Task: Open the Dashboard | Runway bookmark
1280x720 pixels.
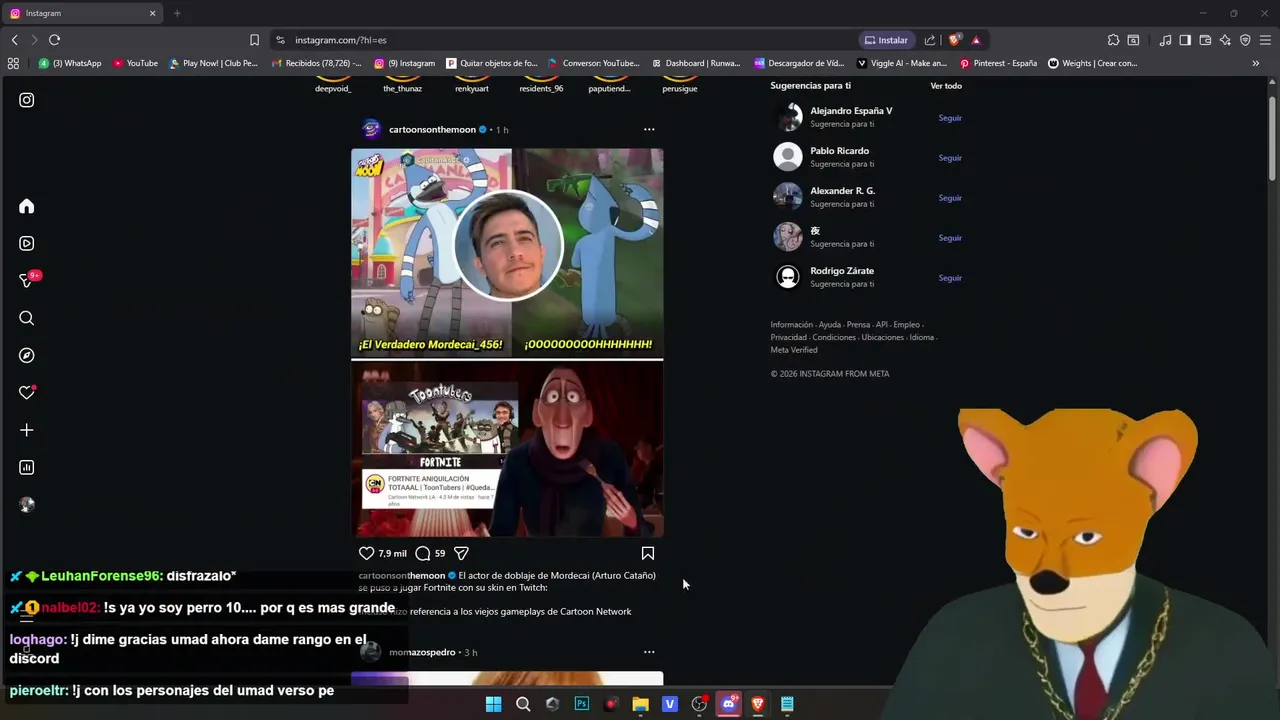Action: coord(696,63)
